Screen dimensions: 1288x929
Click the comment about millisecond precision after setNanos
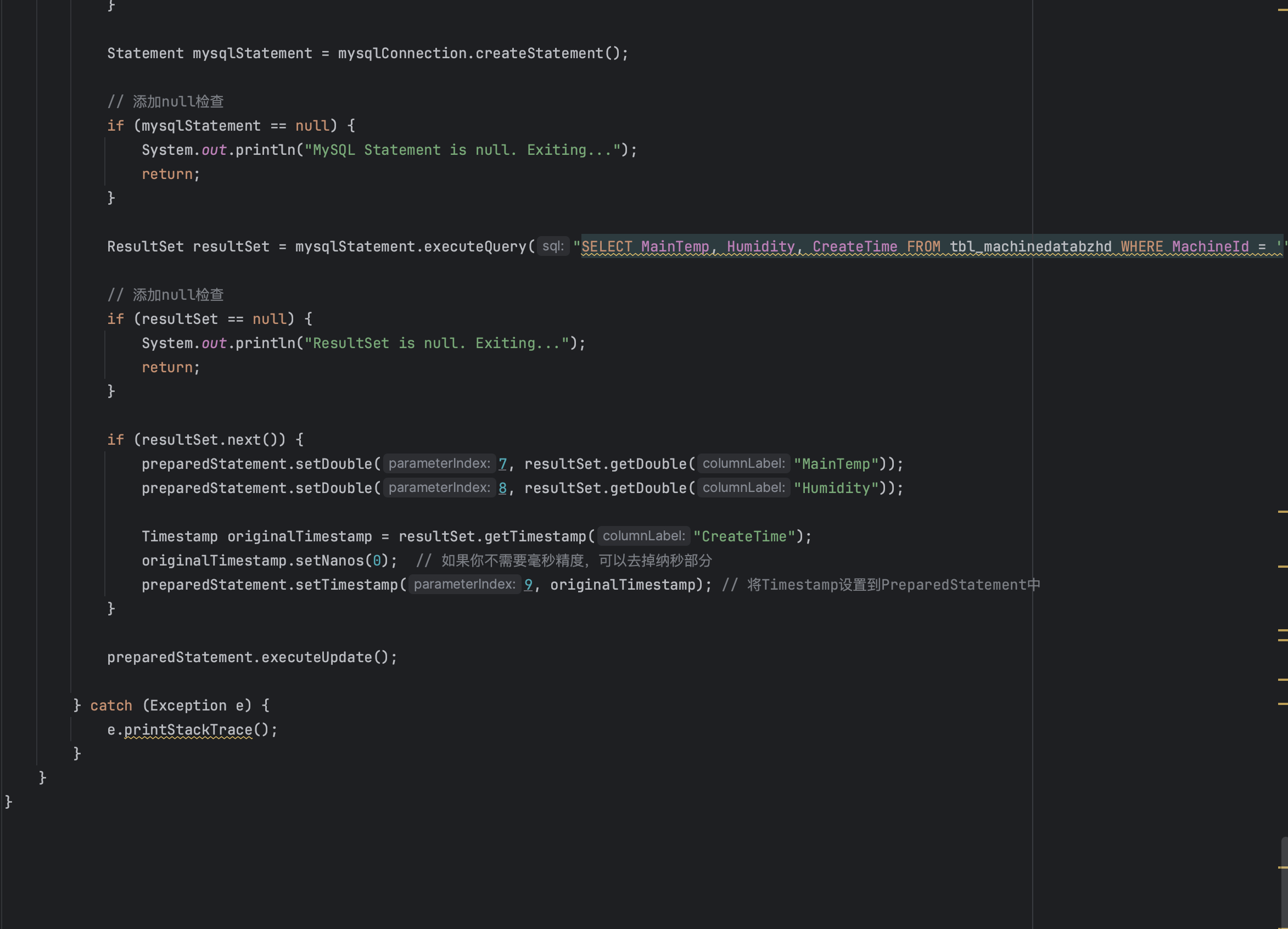coord(564,561)
